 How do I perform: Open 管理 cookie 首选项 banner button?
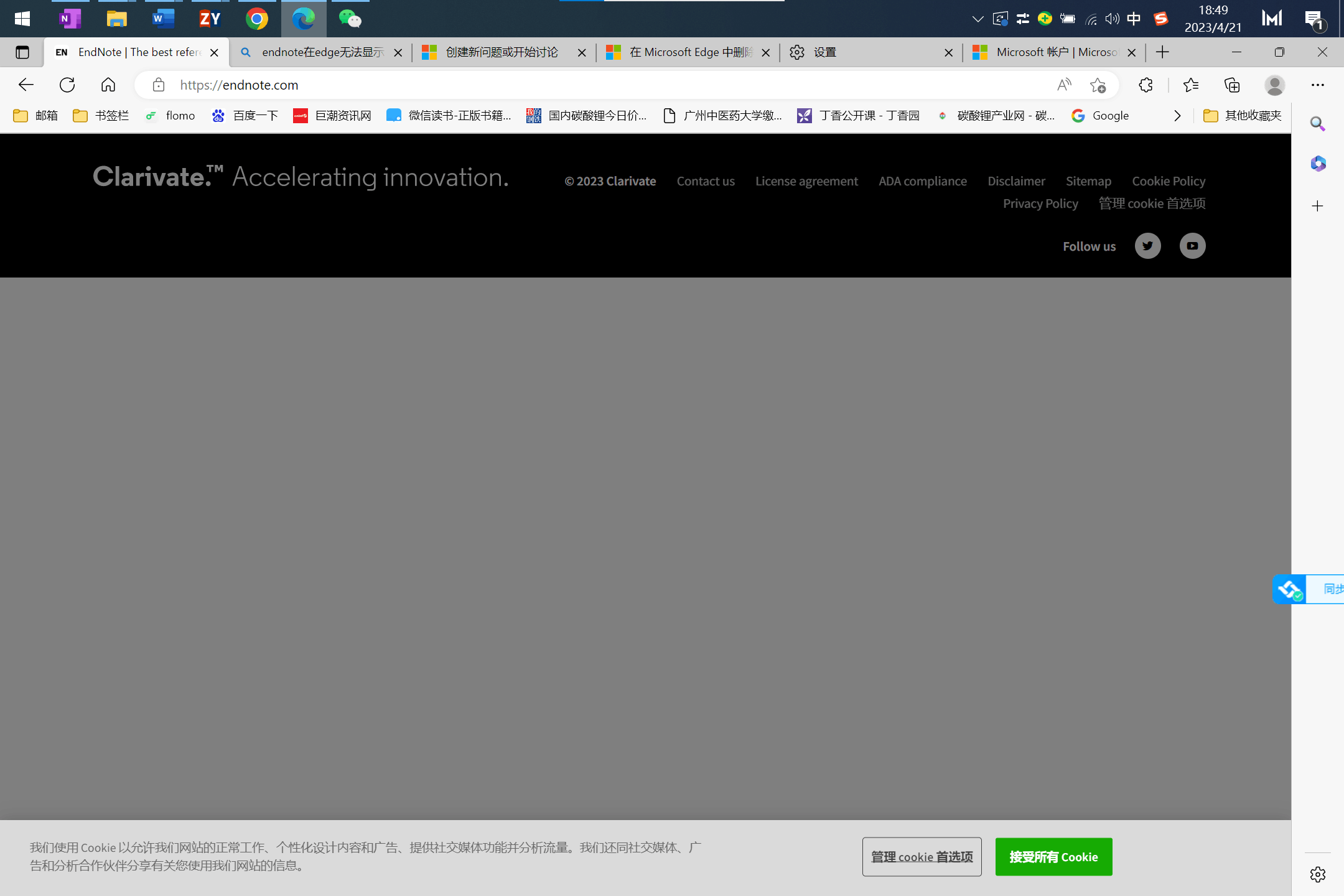(x=922, y=857)
